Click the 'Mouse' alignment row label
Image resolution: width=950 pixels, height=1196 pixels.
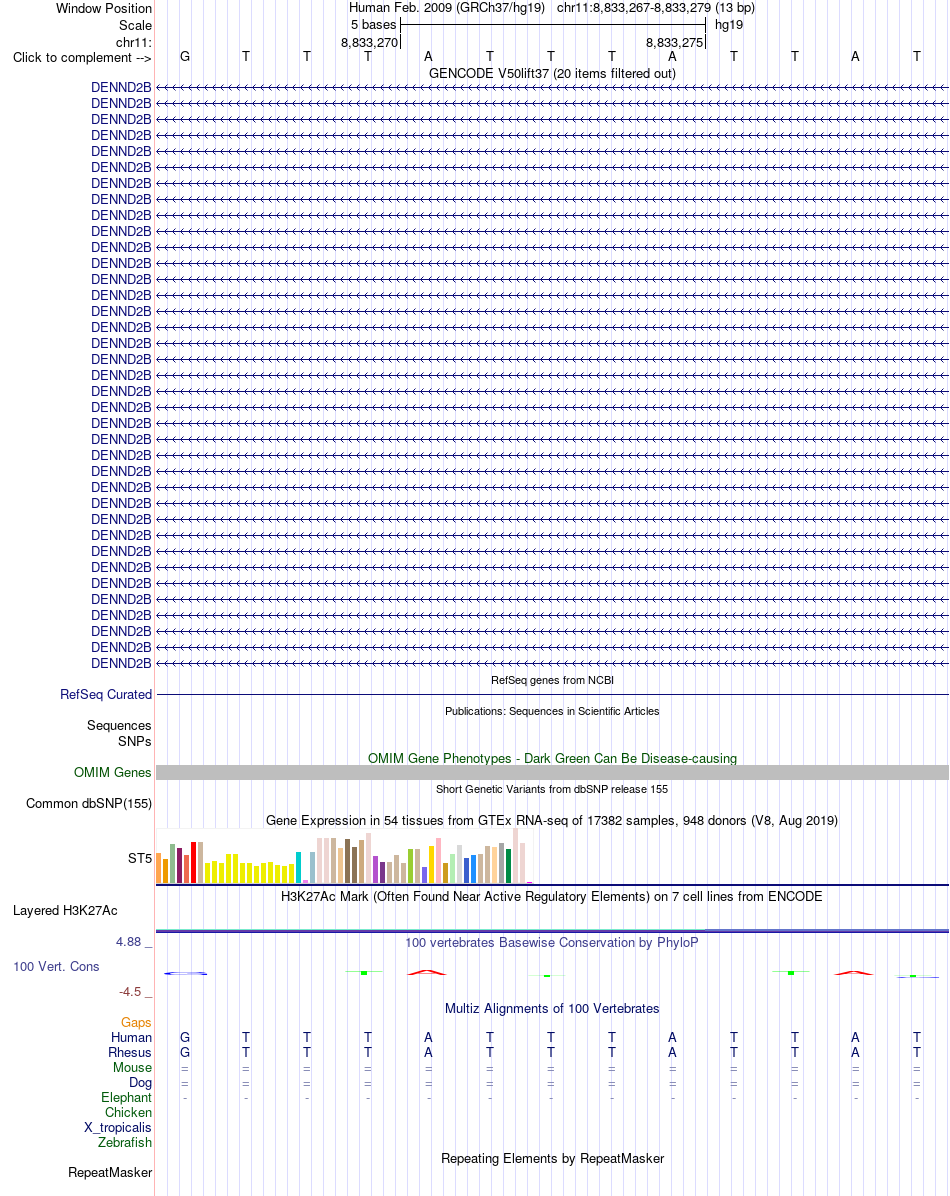click(132, 1068)
